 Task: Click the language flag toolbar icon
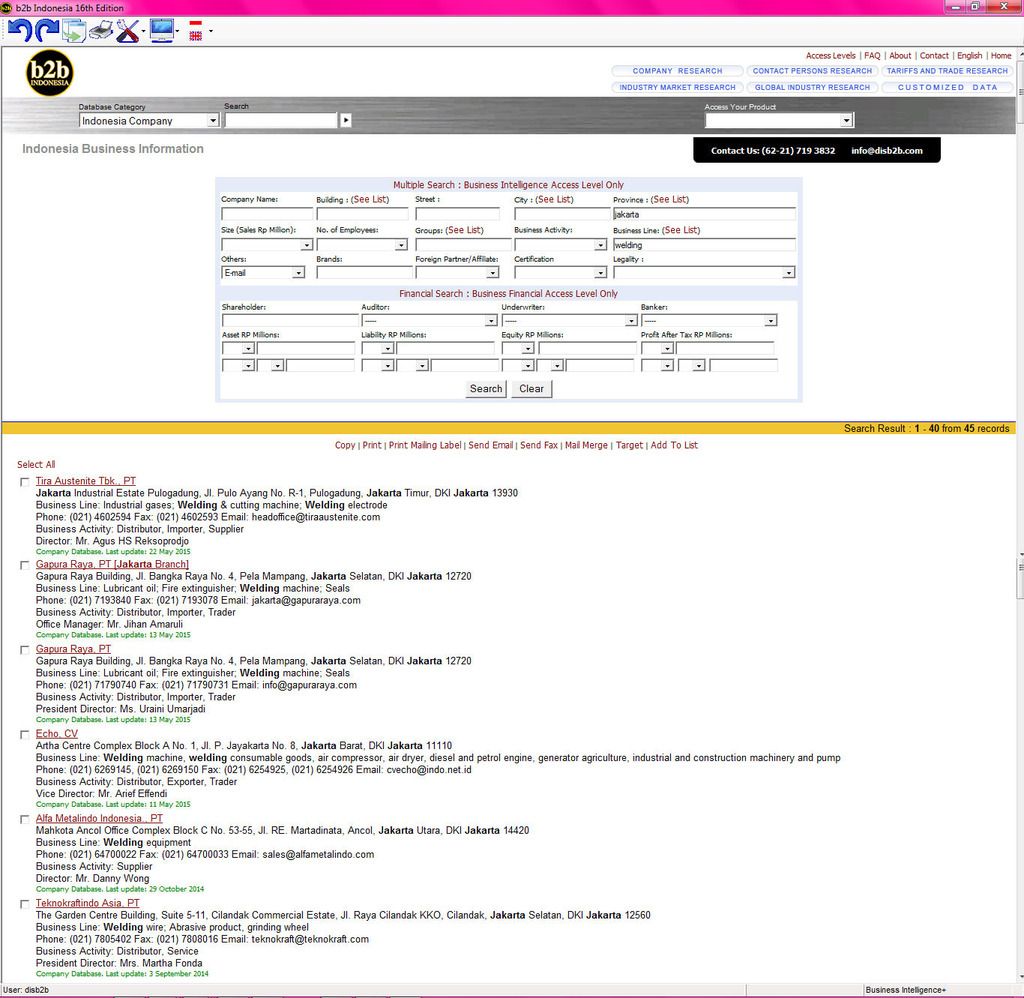pyautogui.click(x=196, y=31)
